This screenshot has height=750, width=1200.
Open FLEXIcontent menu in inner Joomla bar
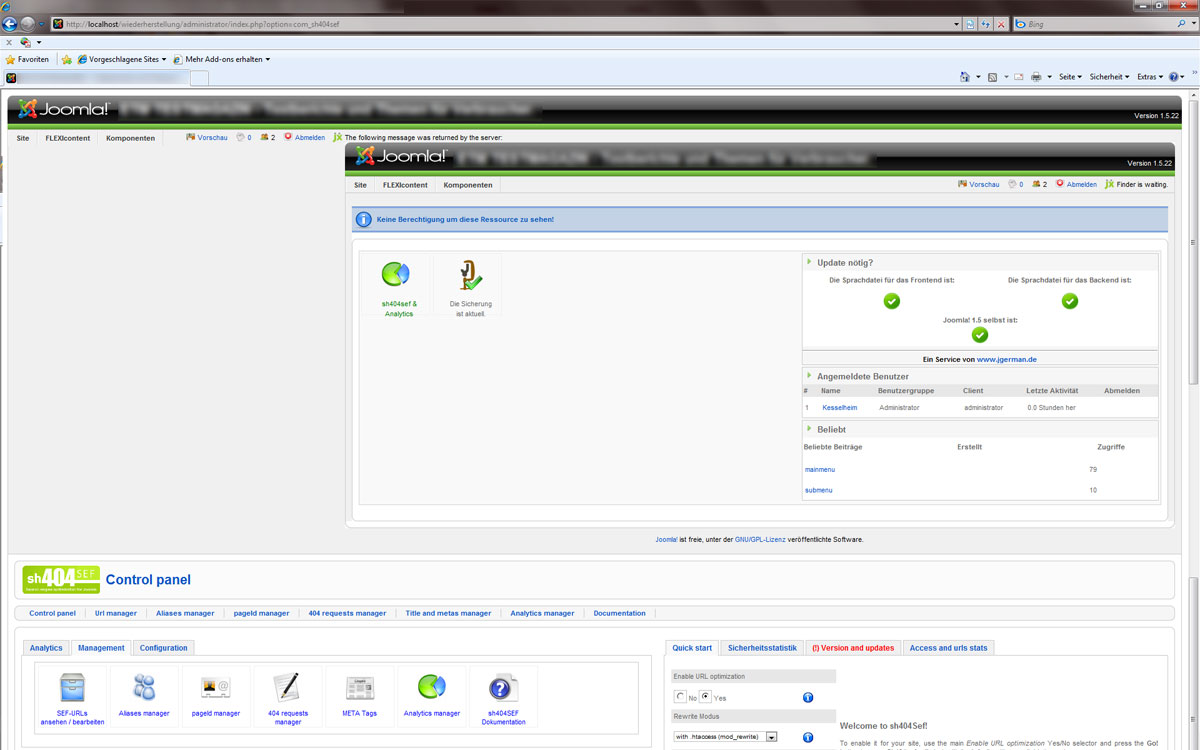click(x=405, y=185)
